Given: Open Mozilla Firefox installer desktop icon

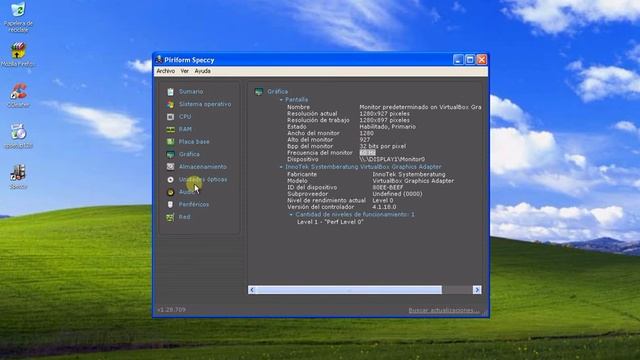Looking at the screenshot, I should coord(18,54).
